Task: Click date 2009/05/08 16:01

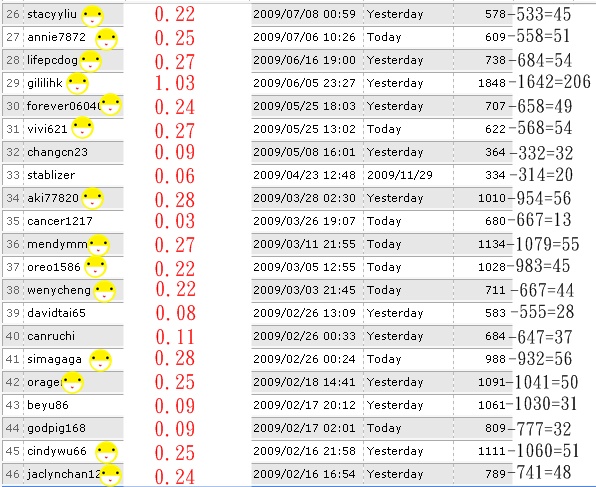Action: [x=304, y=152]
